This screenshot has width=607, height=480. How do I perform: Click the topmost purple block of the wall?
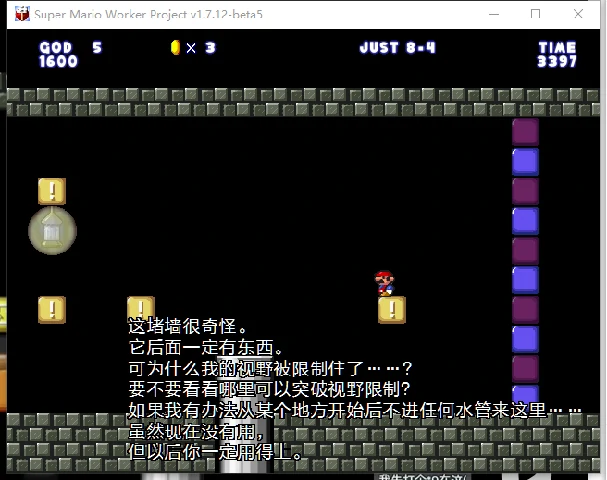tap(525, 132)
